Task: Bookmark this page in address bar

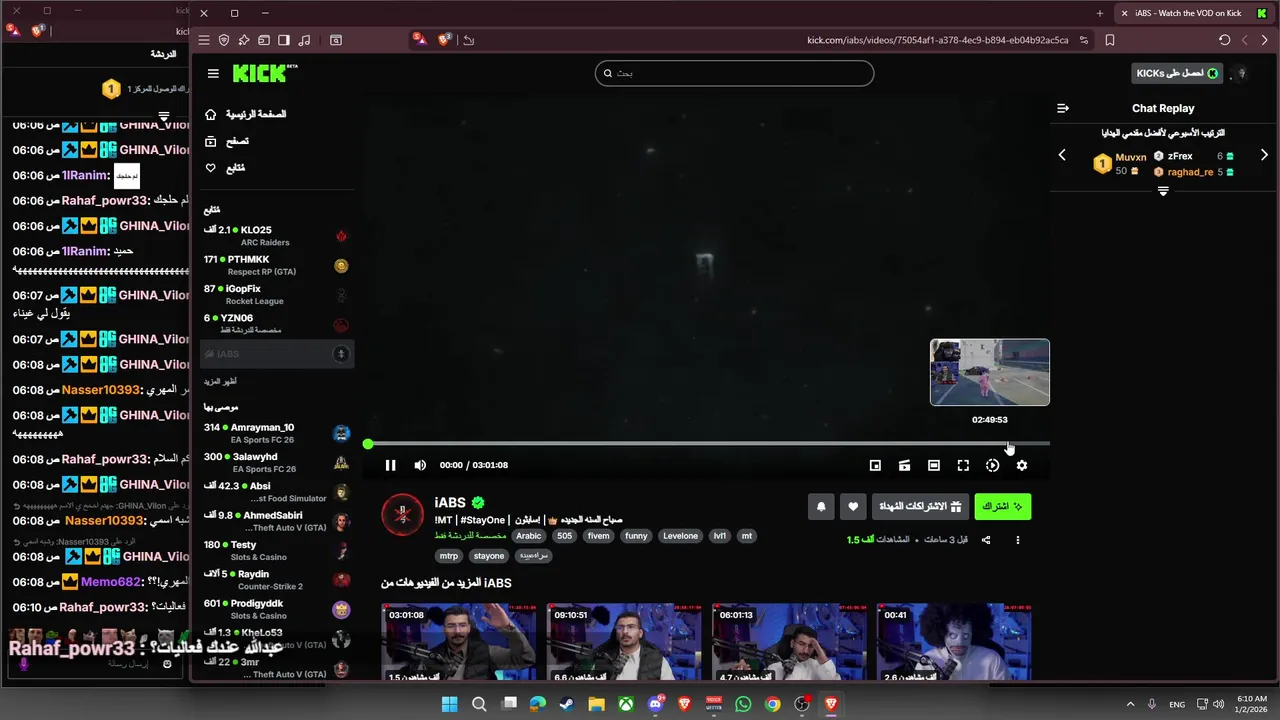Action: point(1110,40)
